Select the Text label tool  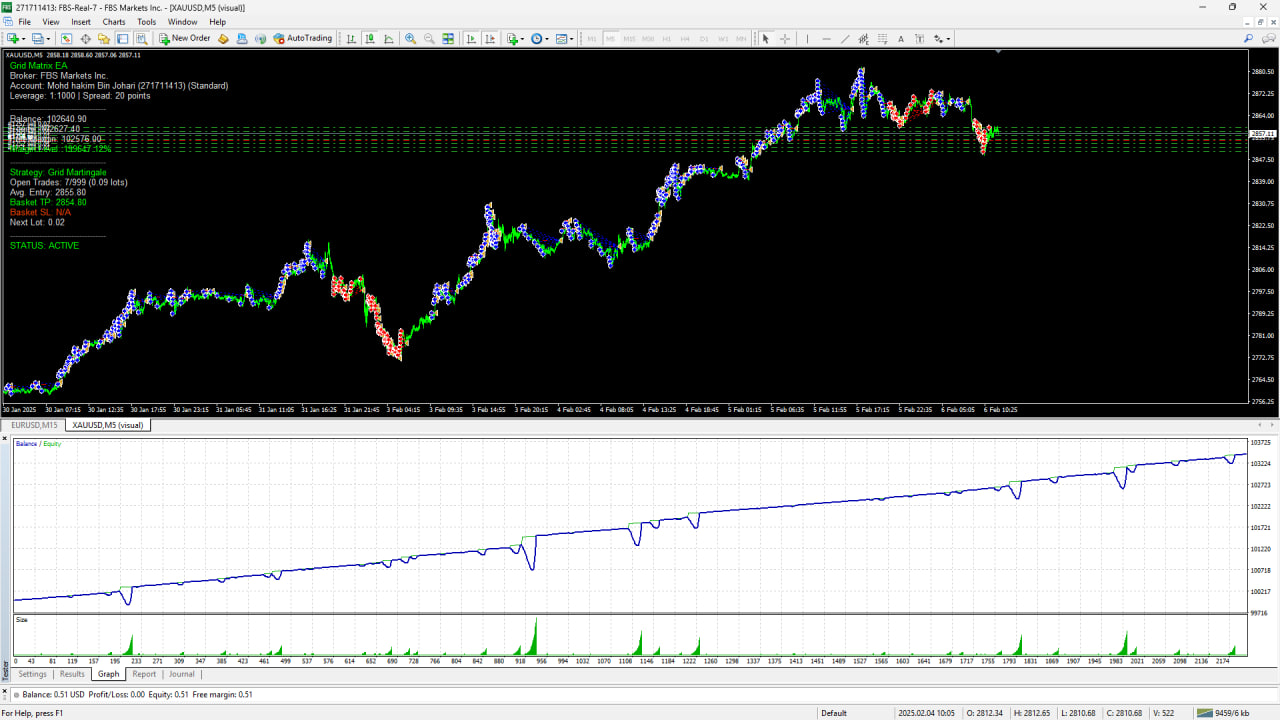[901, 39]
